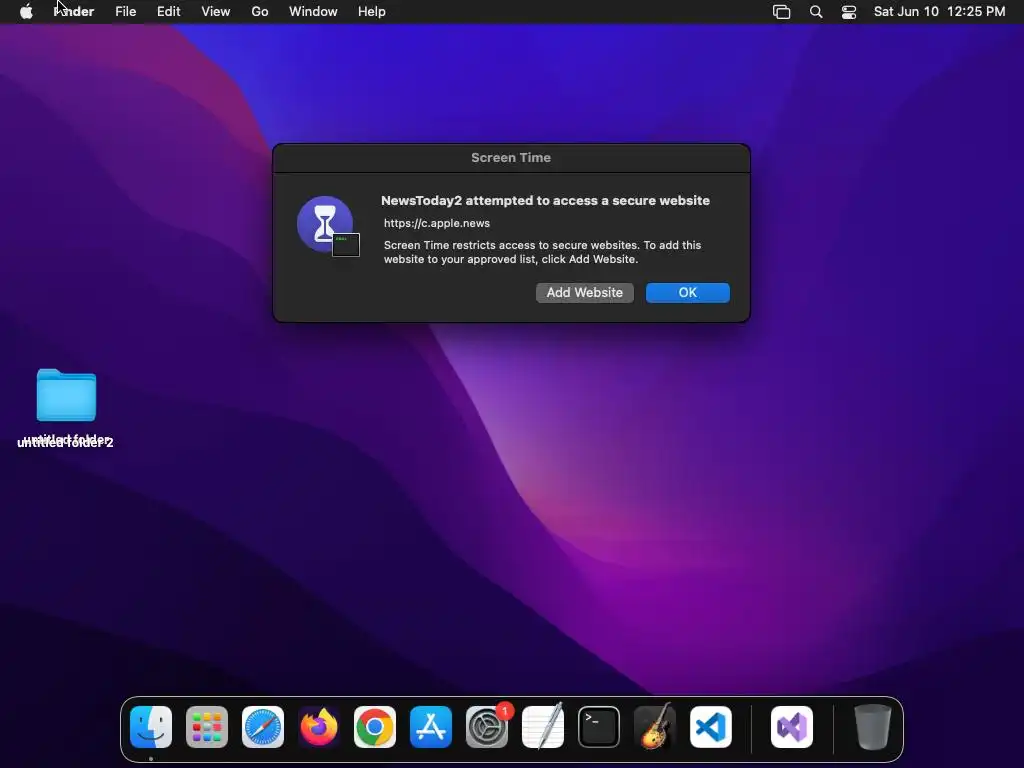Open TextEdit from the Dock
The image size is (1024, 768).
tap(543, 727)
